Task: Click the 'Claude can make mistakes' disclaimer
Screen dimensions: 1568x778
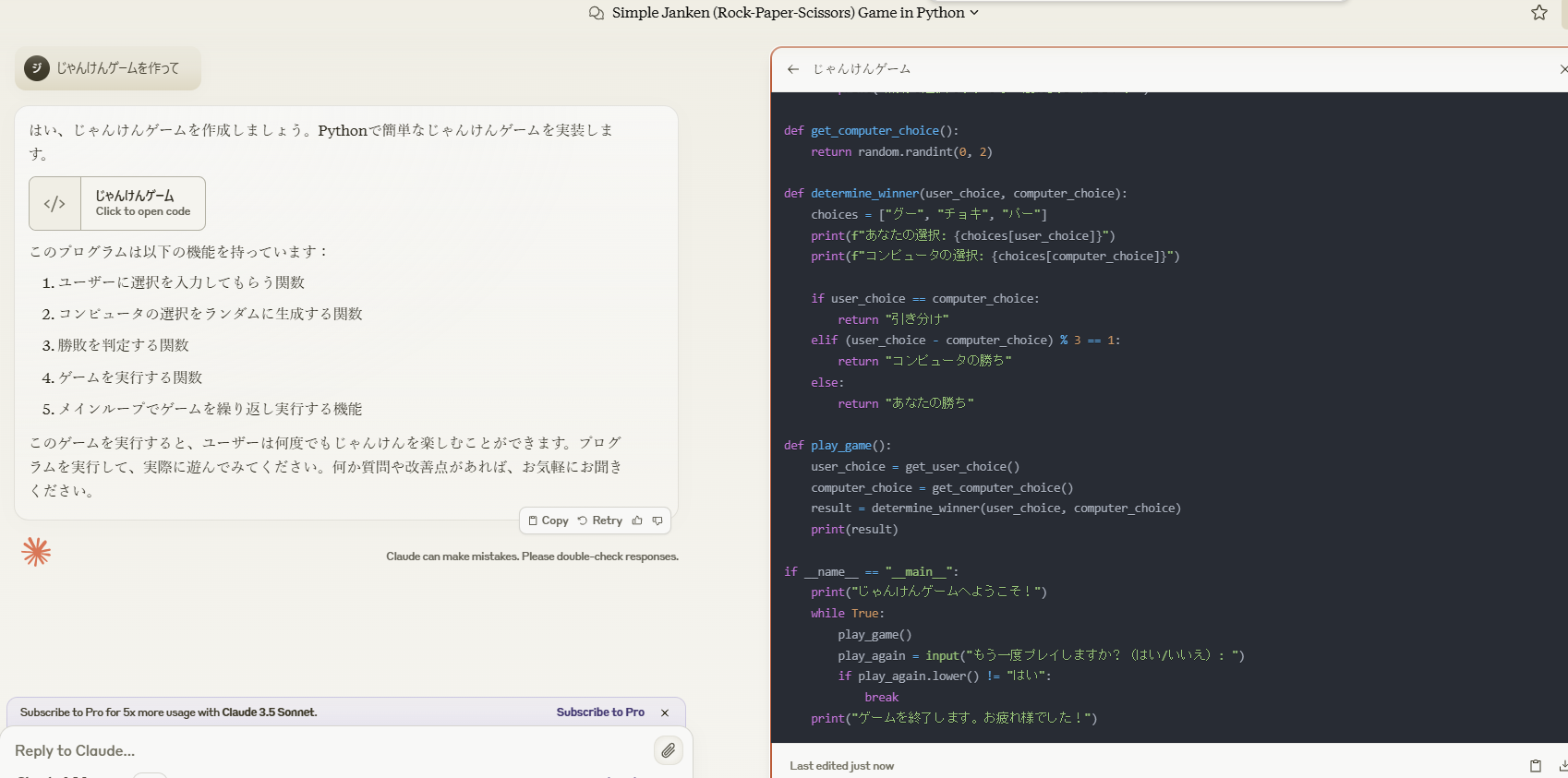Action: click(532, 557)
